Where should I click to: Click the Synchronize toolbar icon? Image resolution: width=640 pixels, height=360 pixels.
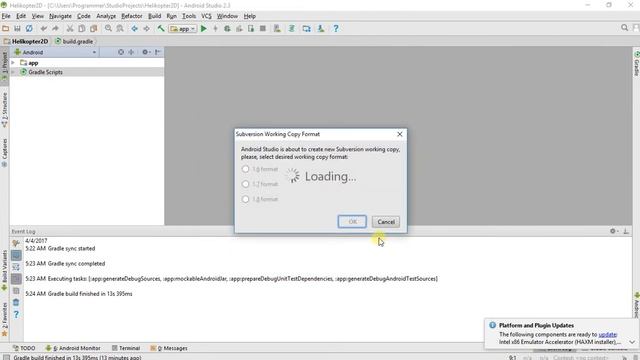[29, 29]
